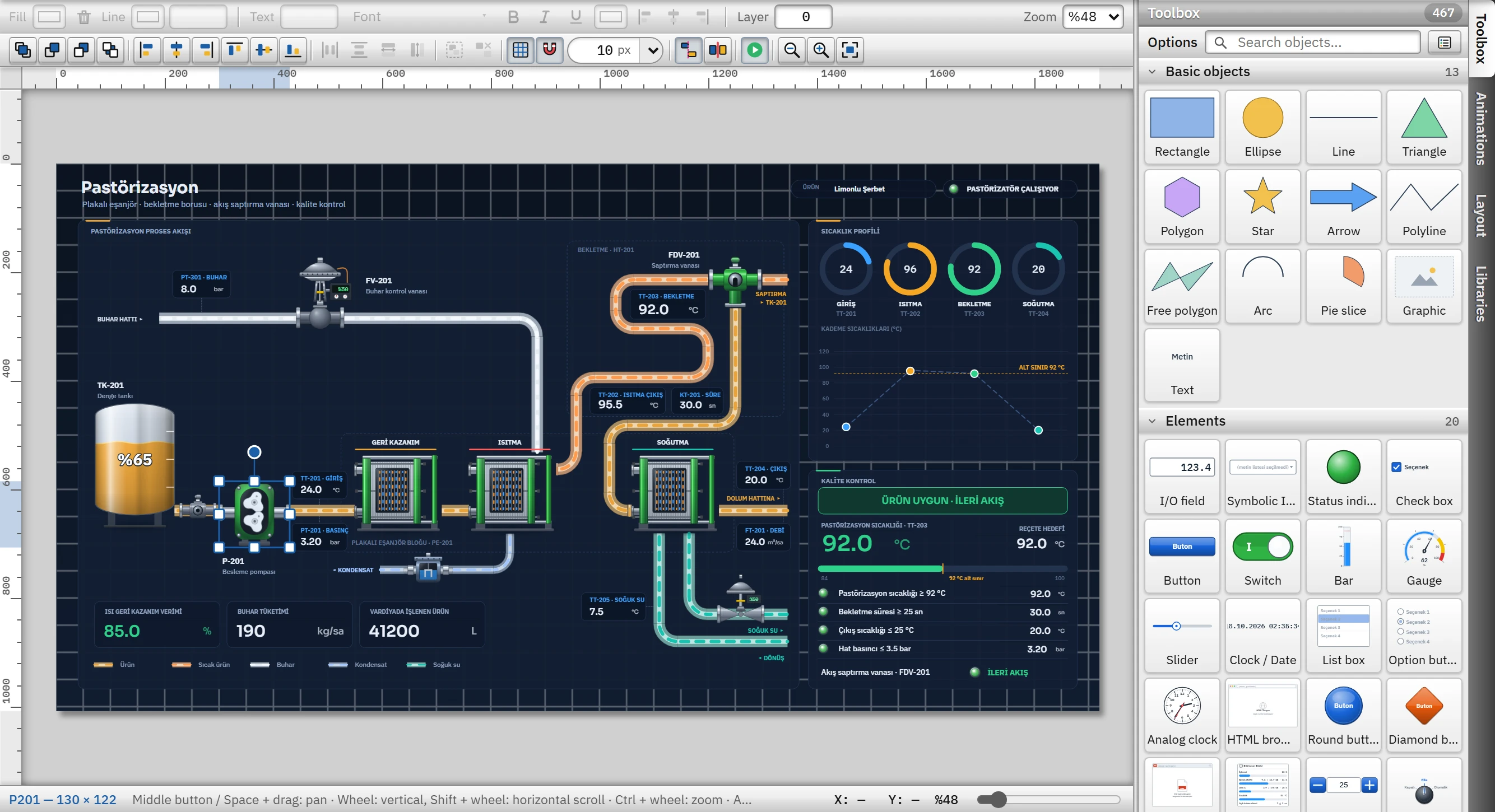Click the zoom in magnifier icon
Viewport: 1495px width, 812px height.
click(x=820, y=50)
